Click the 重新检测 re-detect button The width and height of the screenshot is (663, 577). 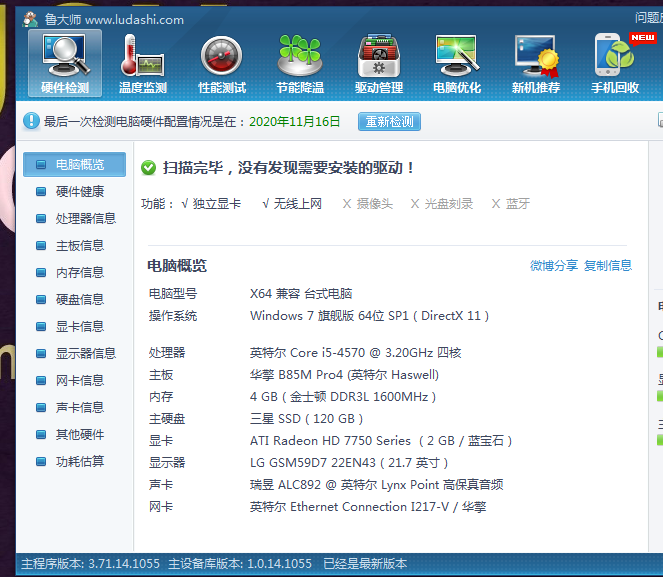coord(389,122)
